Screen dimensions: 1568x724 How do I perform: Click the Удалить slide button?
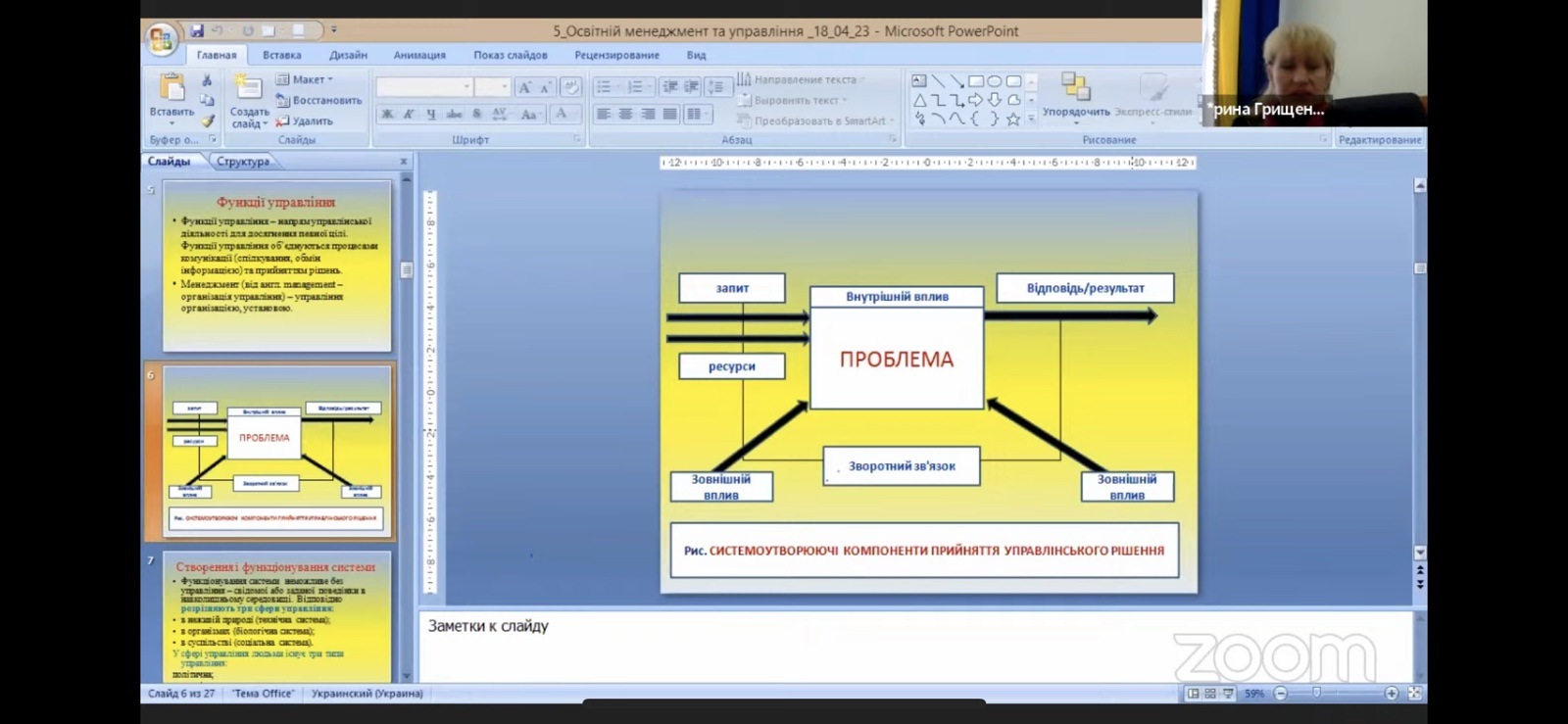305,121
